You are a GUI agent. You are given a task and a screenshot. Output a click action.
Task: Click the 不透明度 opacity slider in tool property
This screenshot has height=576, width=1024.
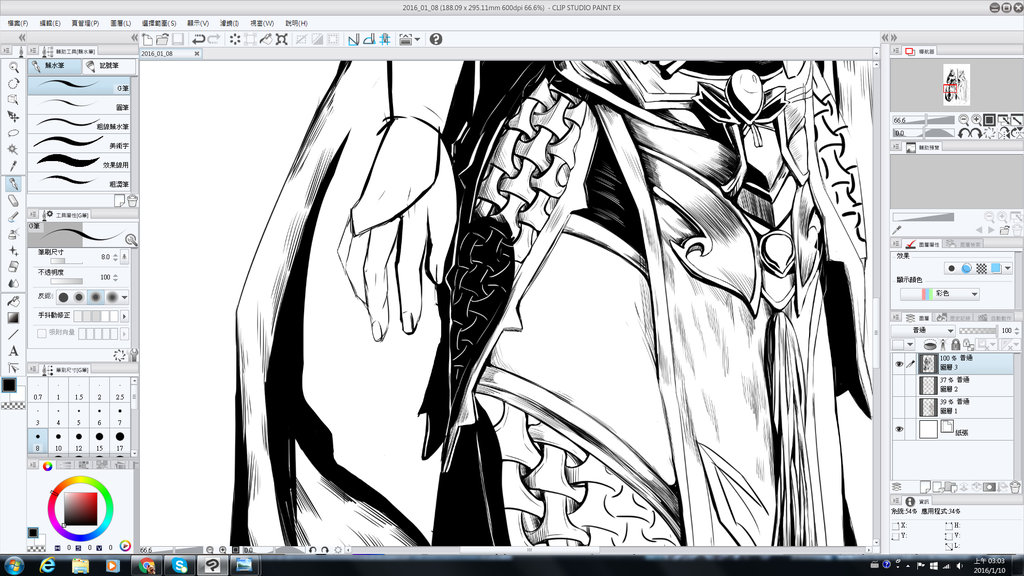(67, 281)
